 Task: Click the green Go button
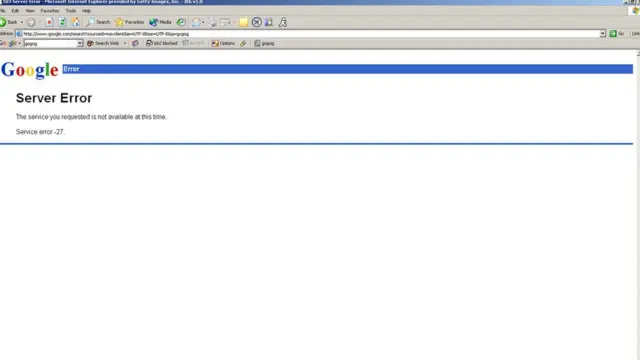click(617, 34)
